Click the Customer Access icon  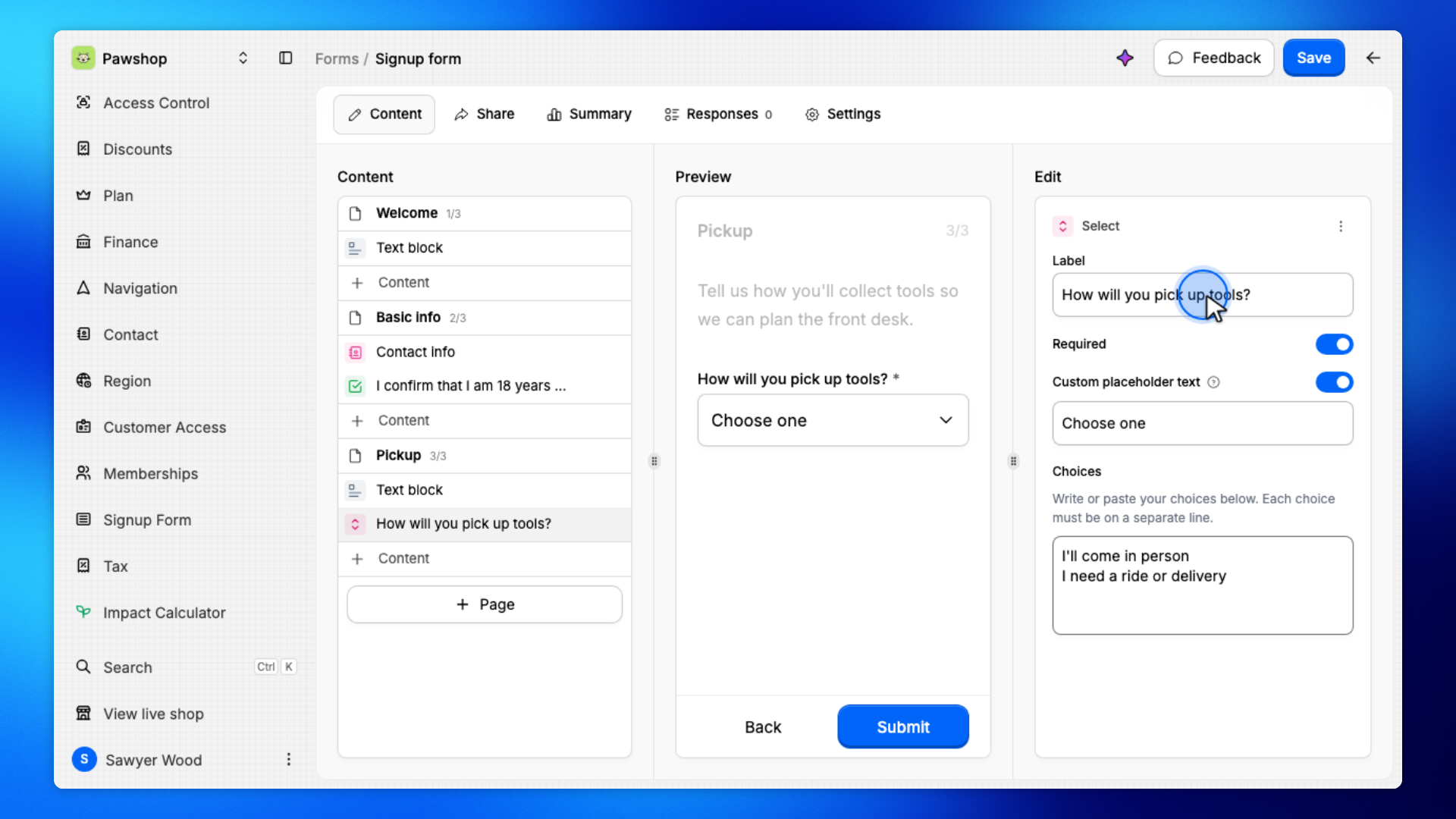[83, 427]
